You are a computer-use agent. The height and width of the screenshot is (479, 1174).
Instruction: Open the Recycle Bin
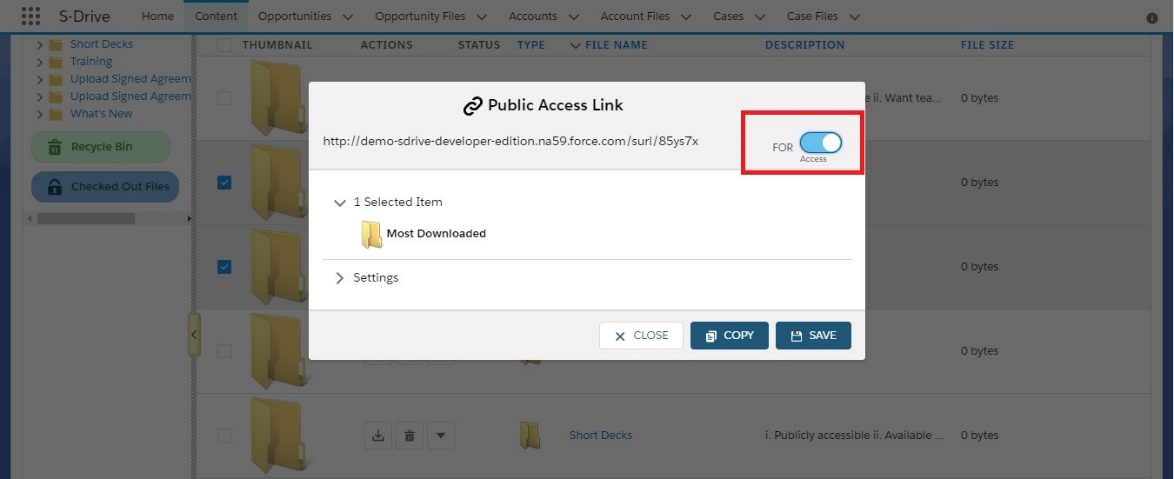100,147
